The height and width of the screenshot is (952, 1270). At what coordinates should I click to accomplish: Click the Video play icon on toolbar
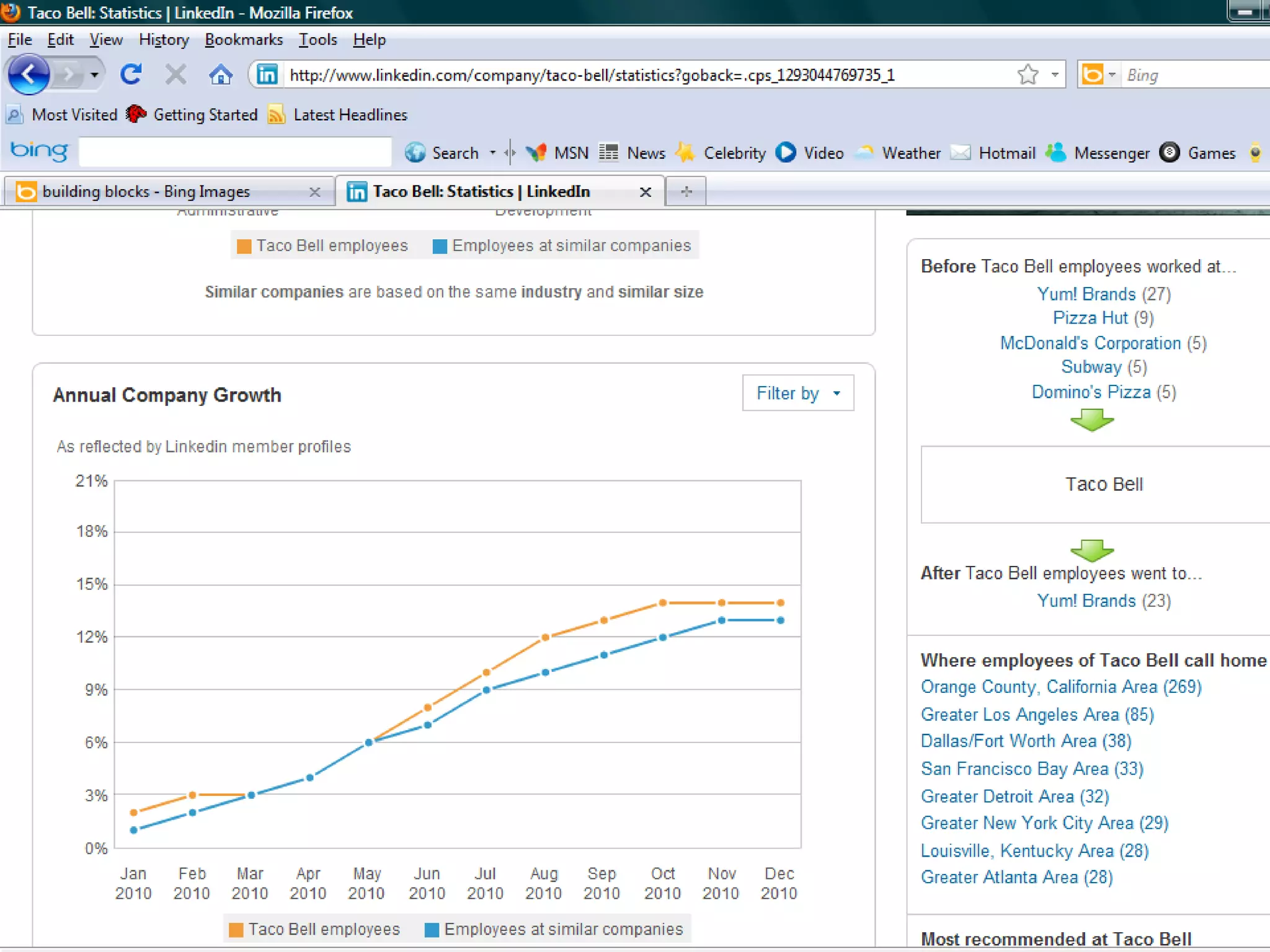click(786, 152)
